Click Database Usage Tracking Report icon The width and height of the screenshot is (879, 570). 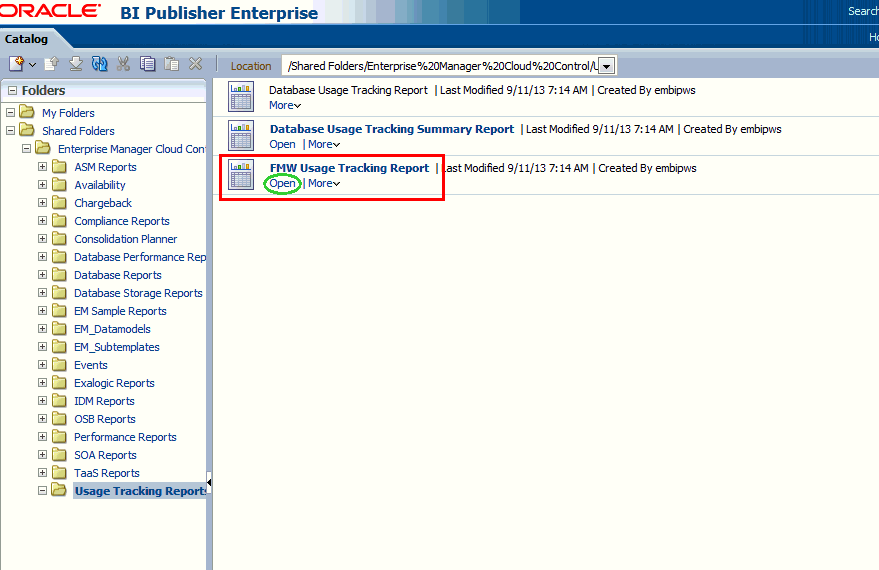[241, 96]
